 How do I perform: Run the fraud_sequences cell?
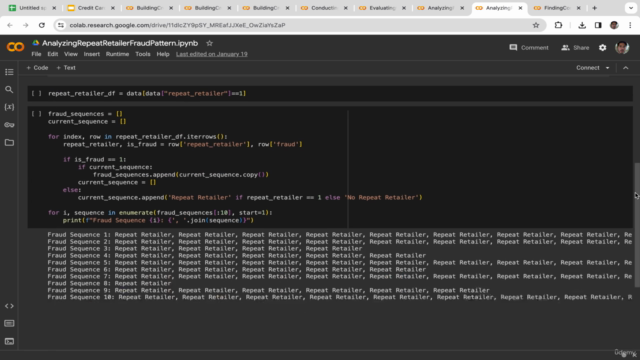coord(36,114)
